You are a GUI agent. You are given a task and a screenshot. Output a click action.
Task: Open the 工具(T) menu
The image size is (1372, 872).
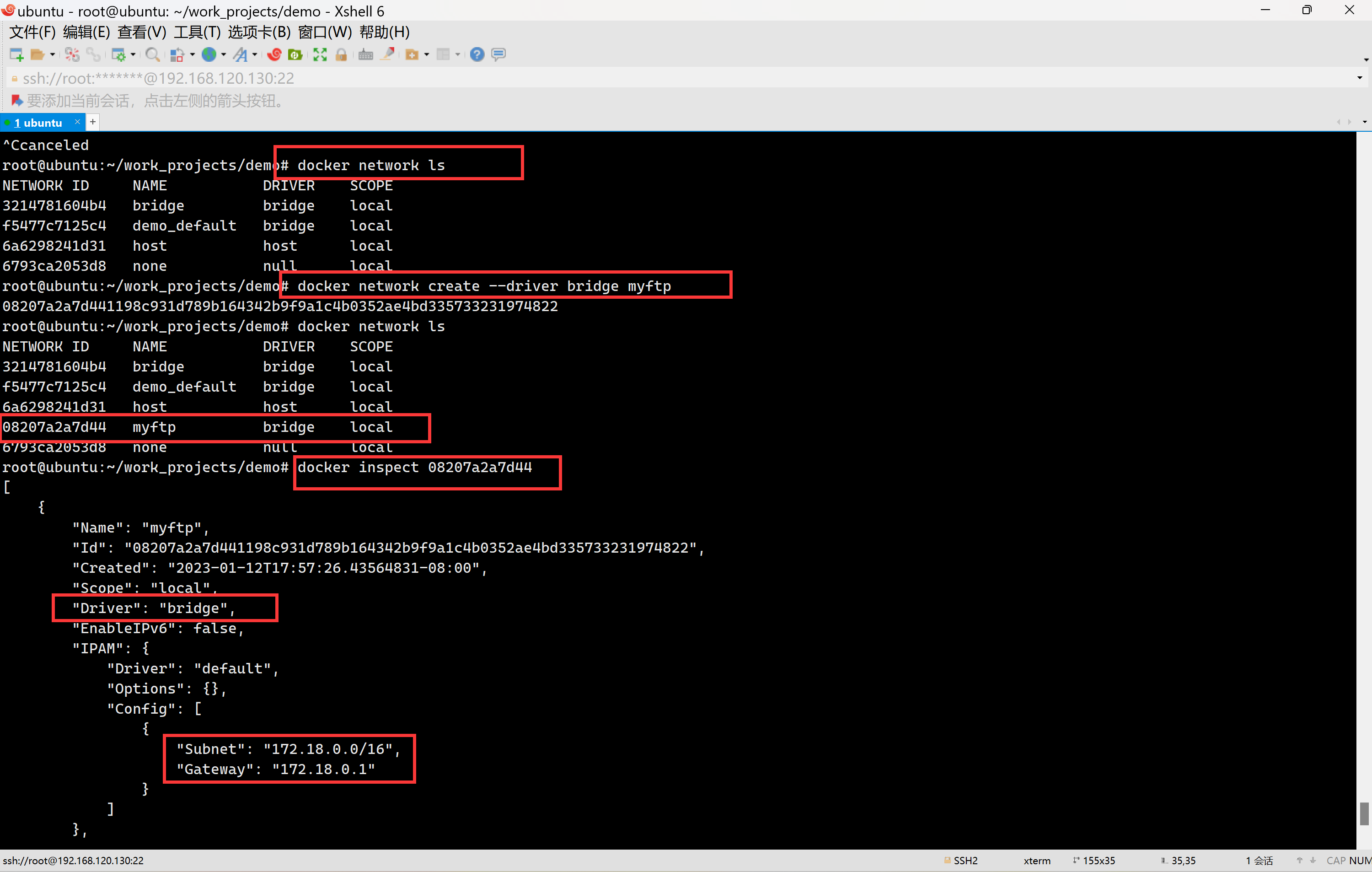point(197,32)
